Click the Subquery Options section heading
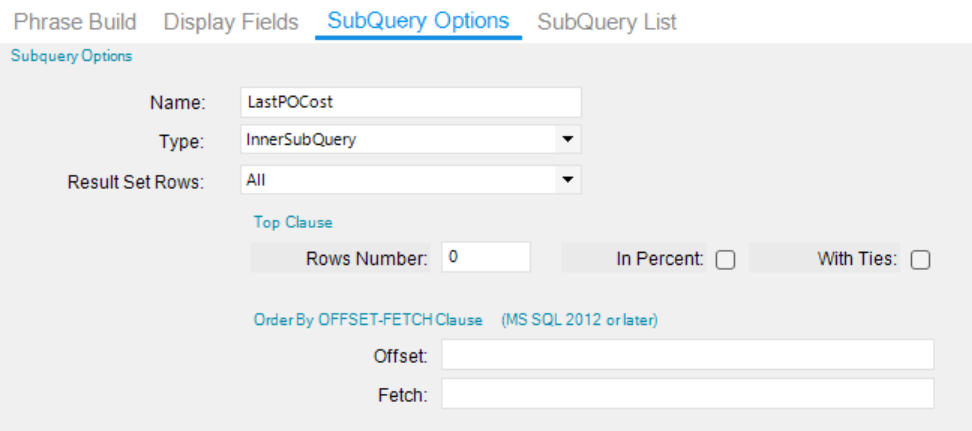This screenshot has height=431, width=972. coord(71,56)
